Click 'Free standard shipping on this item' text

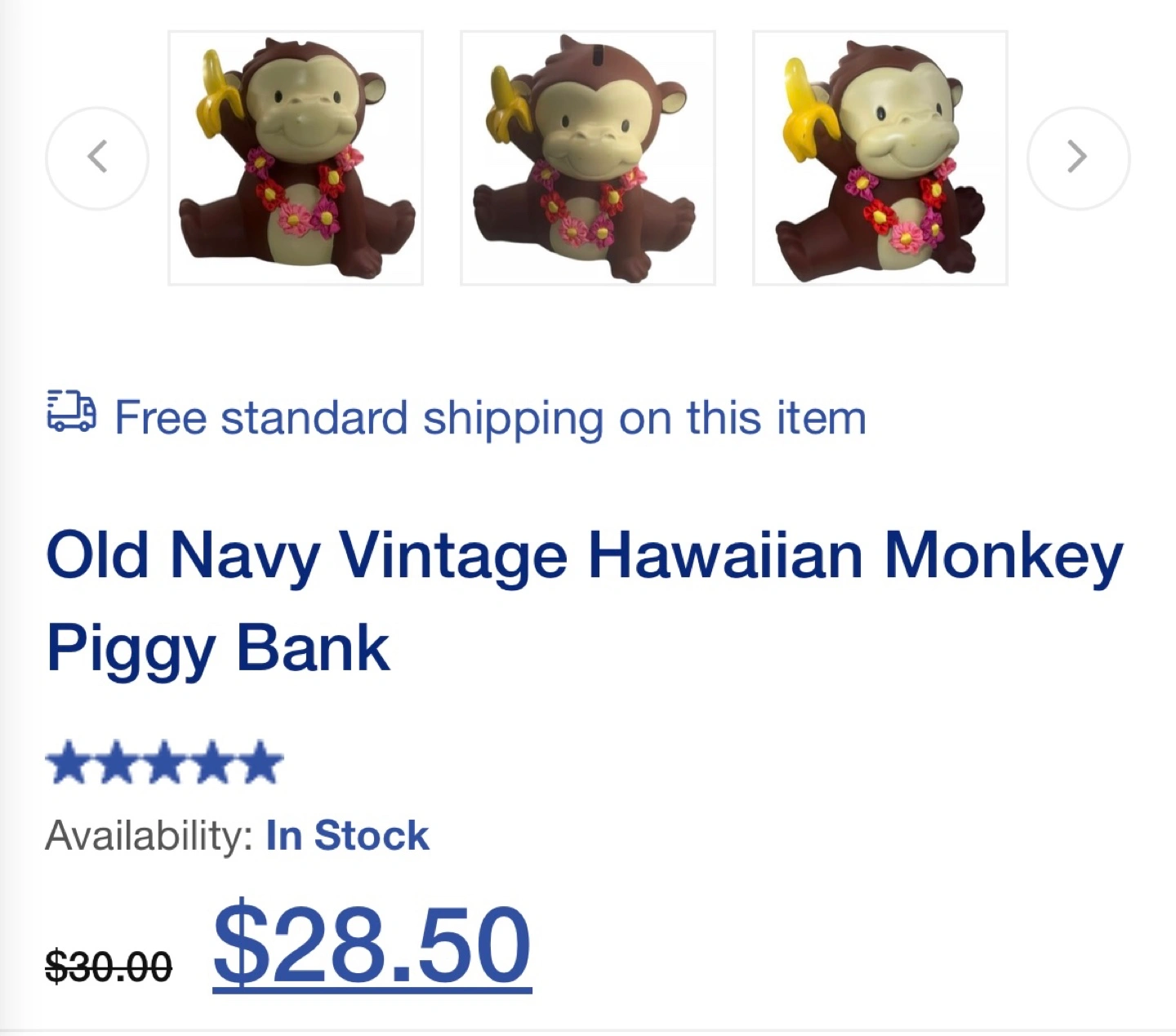[490, 418]
